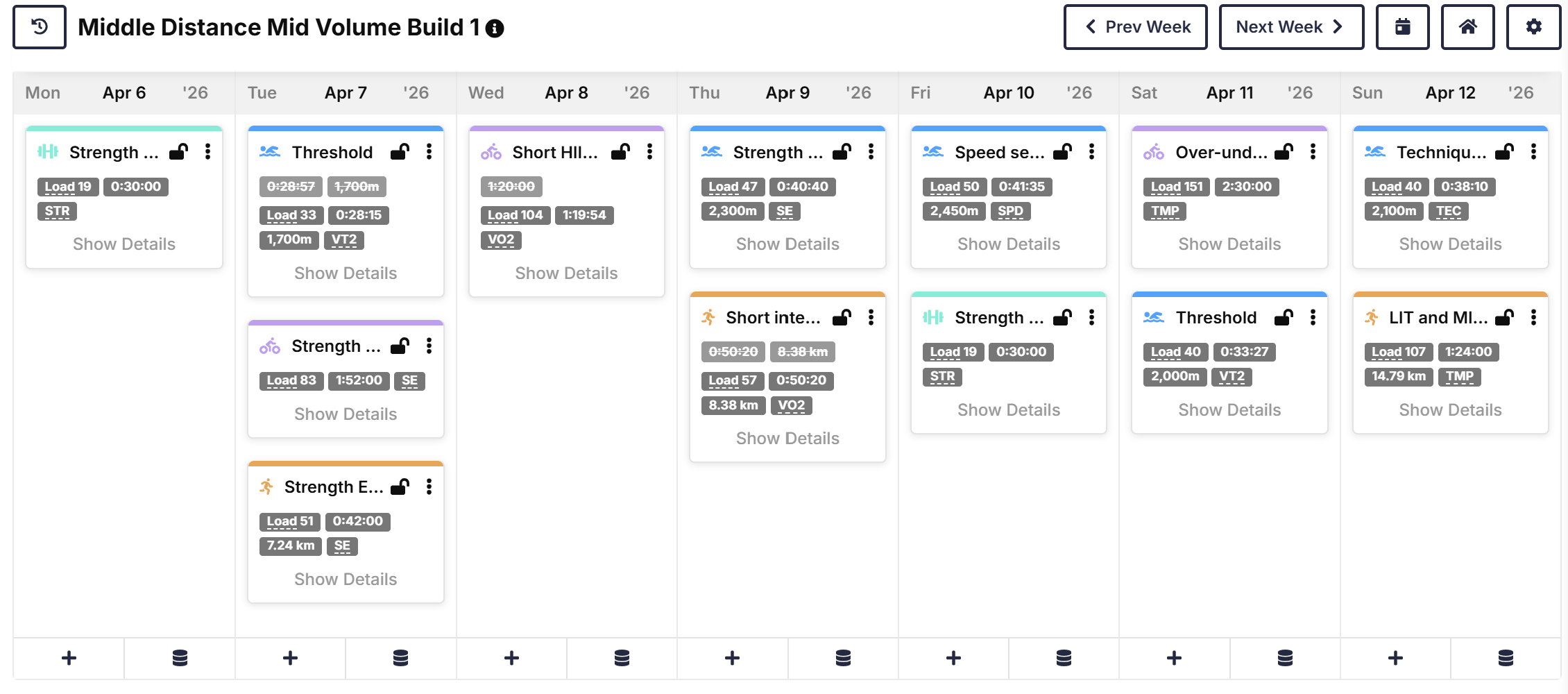Open three-dot menu for LIT and MIT run
Screen dimensions: 1568x694
pyautogui.click(x=1533, y=318)
